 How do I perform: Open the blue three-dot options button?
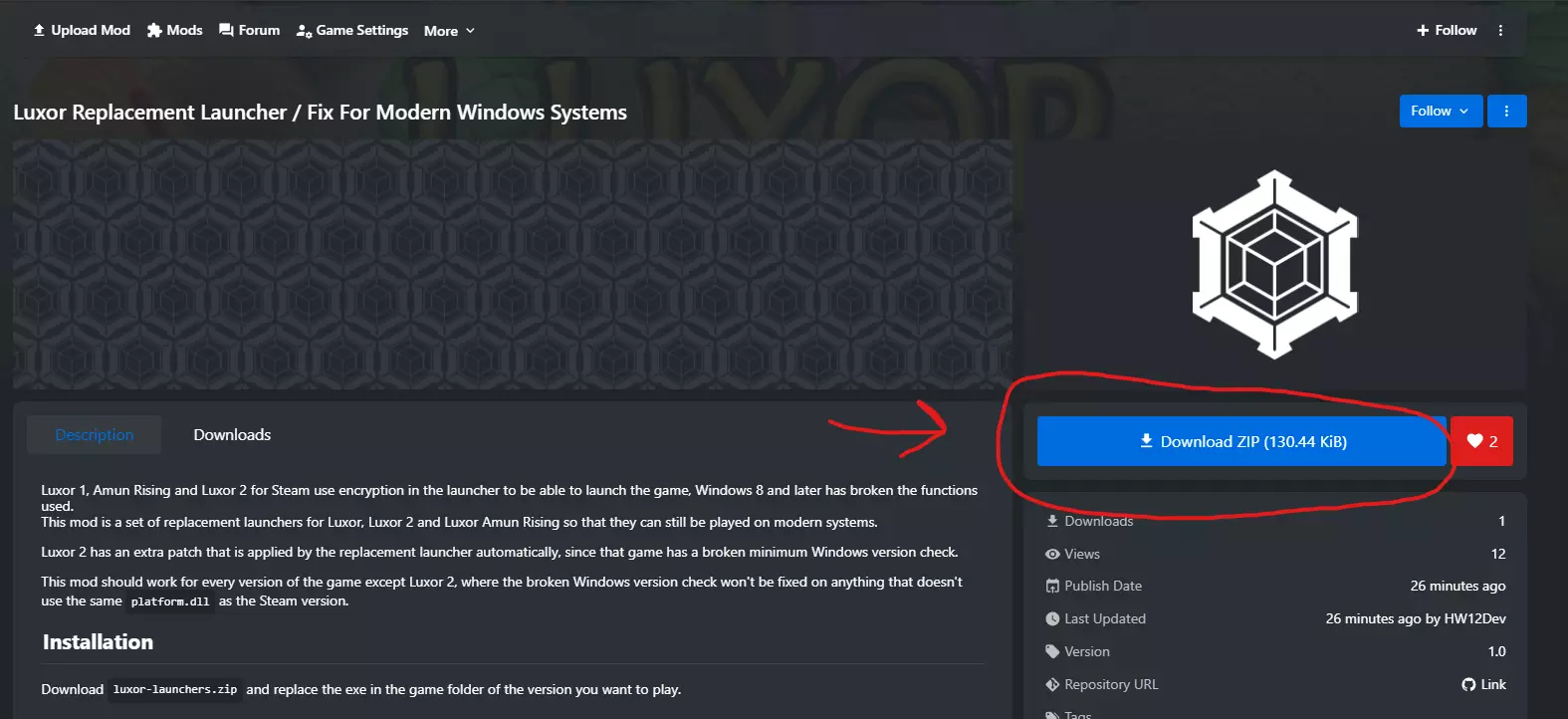pyautogui.click(x=1506, y=111)
